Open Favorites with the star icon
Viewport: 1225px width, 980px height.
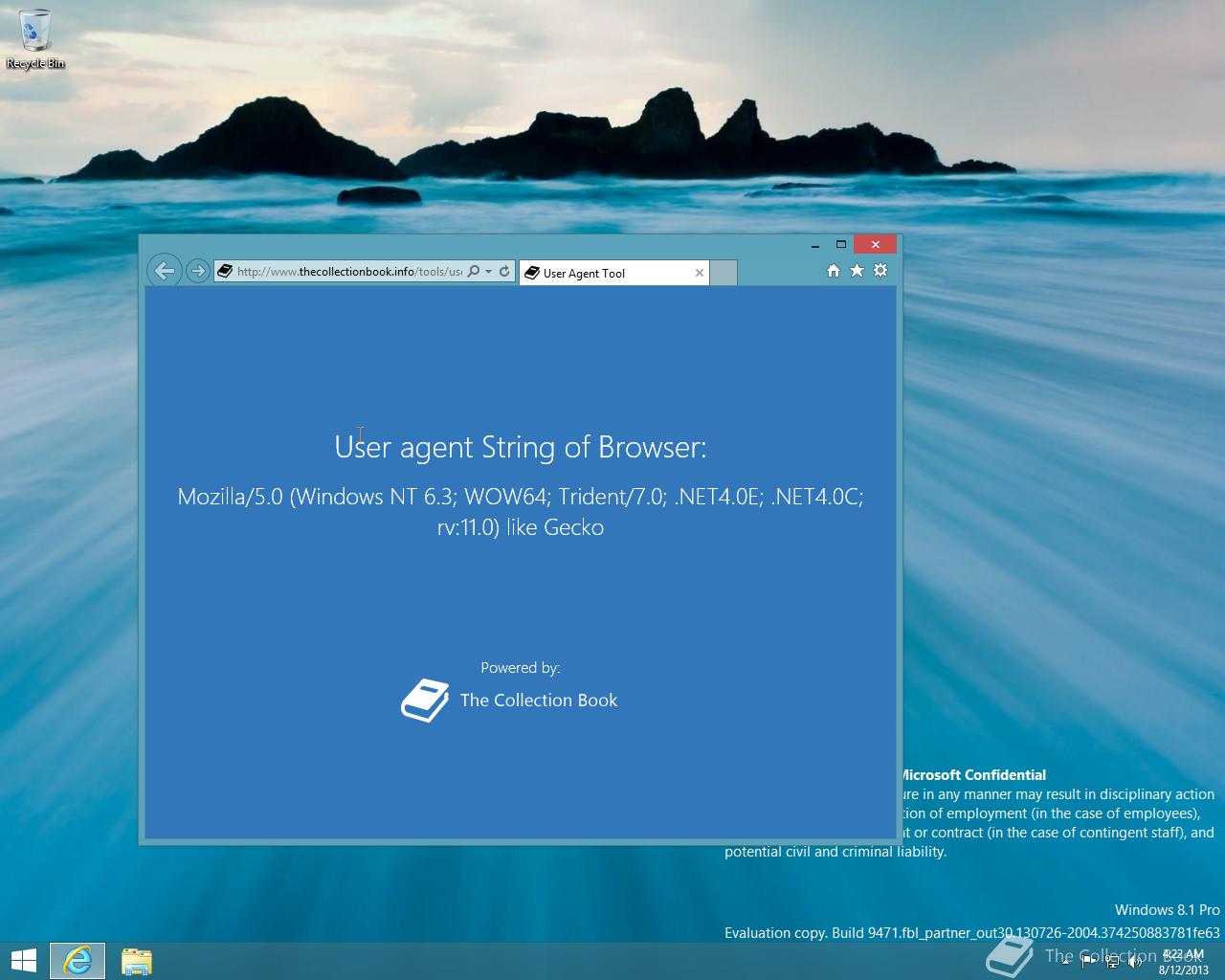coord(857,271)
